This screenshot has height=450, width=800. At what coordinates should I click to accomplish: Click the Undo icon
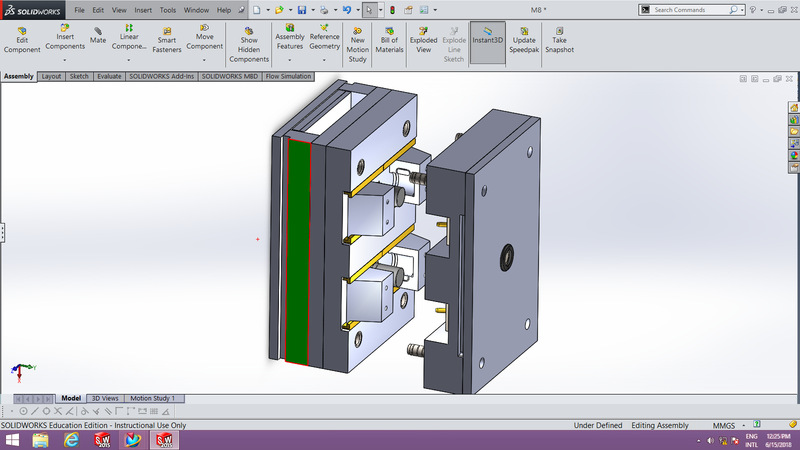click(347, 10)
